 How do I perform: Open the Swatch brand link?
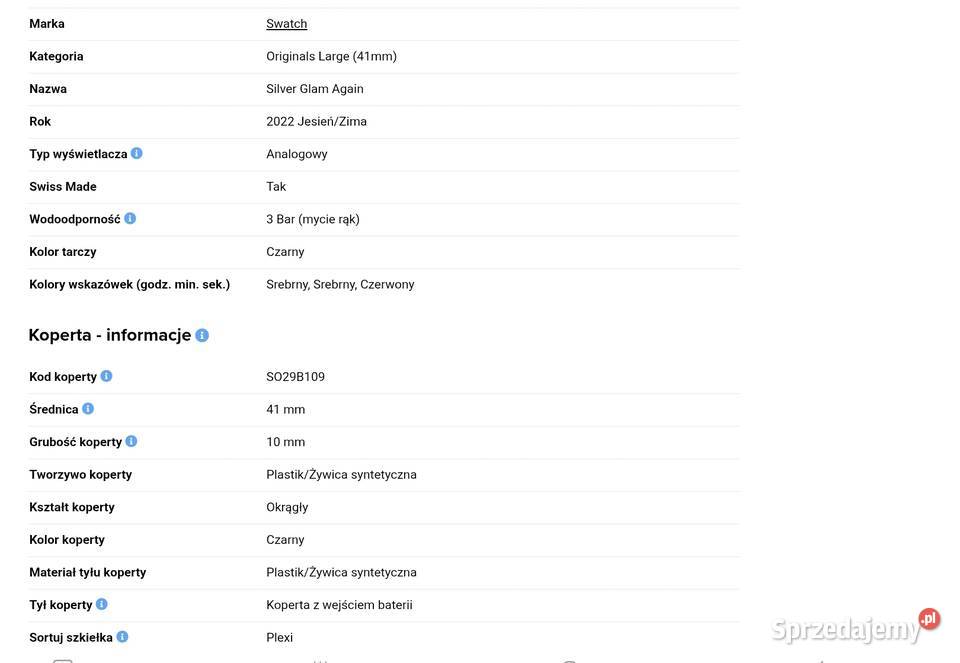(x=286, y=23)
